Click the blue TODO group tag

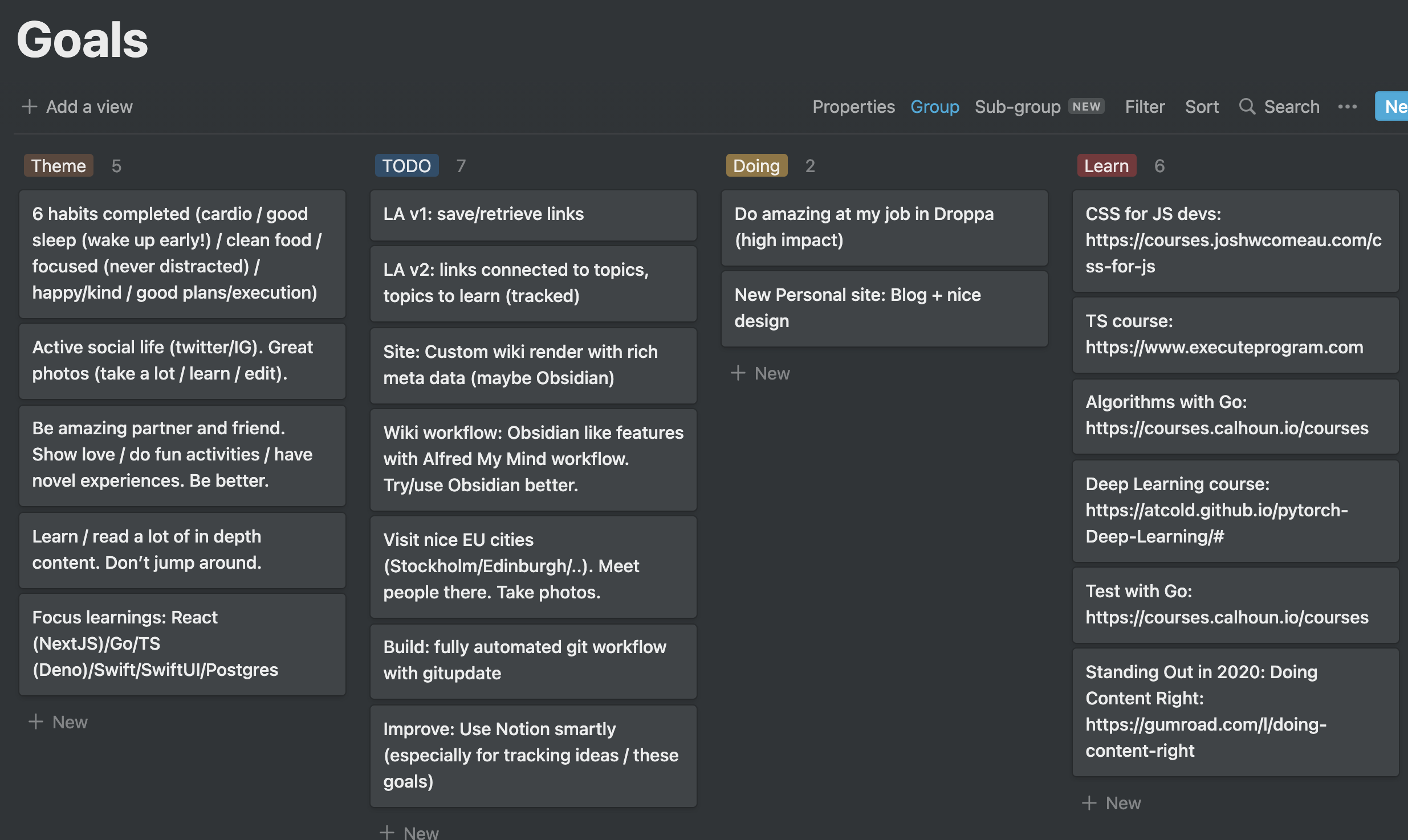pyautogui.click(x=406, y=166)
